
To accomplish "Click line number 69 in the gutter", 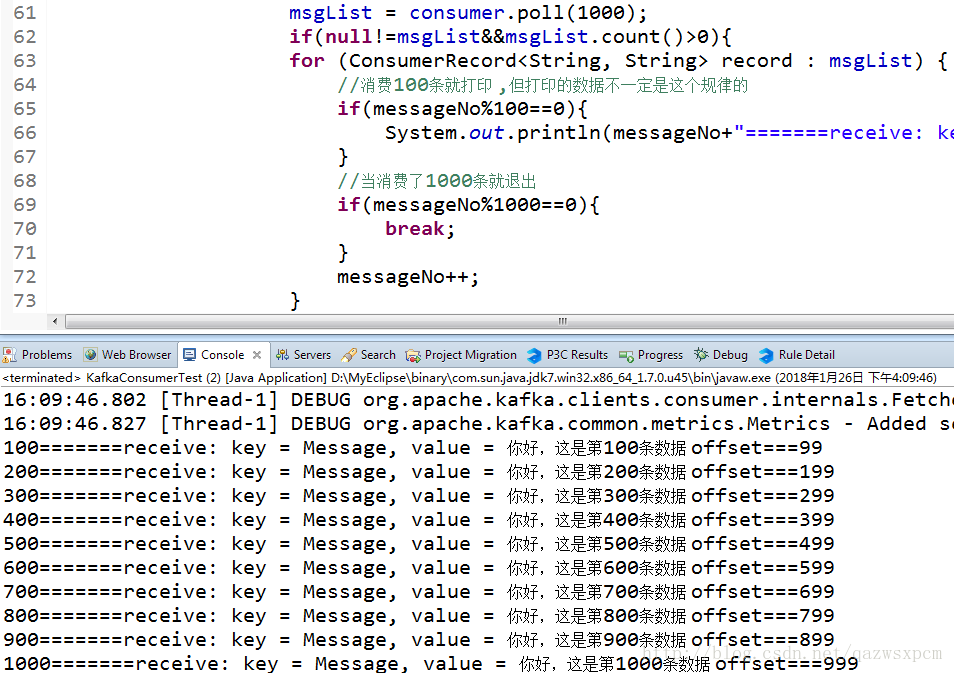I will (x=24, y=205).
